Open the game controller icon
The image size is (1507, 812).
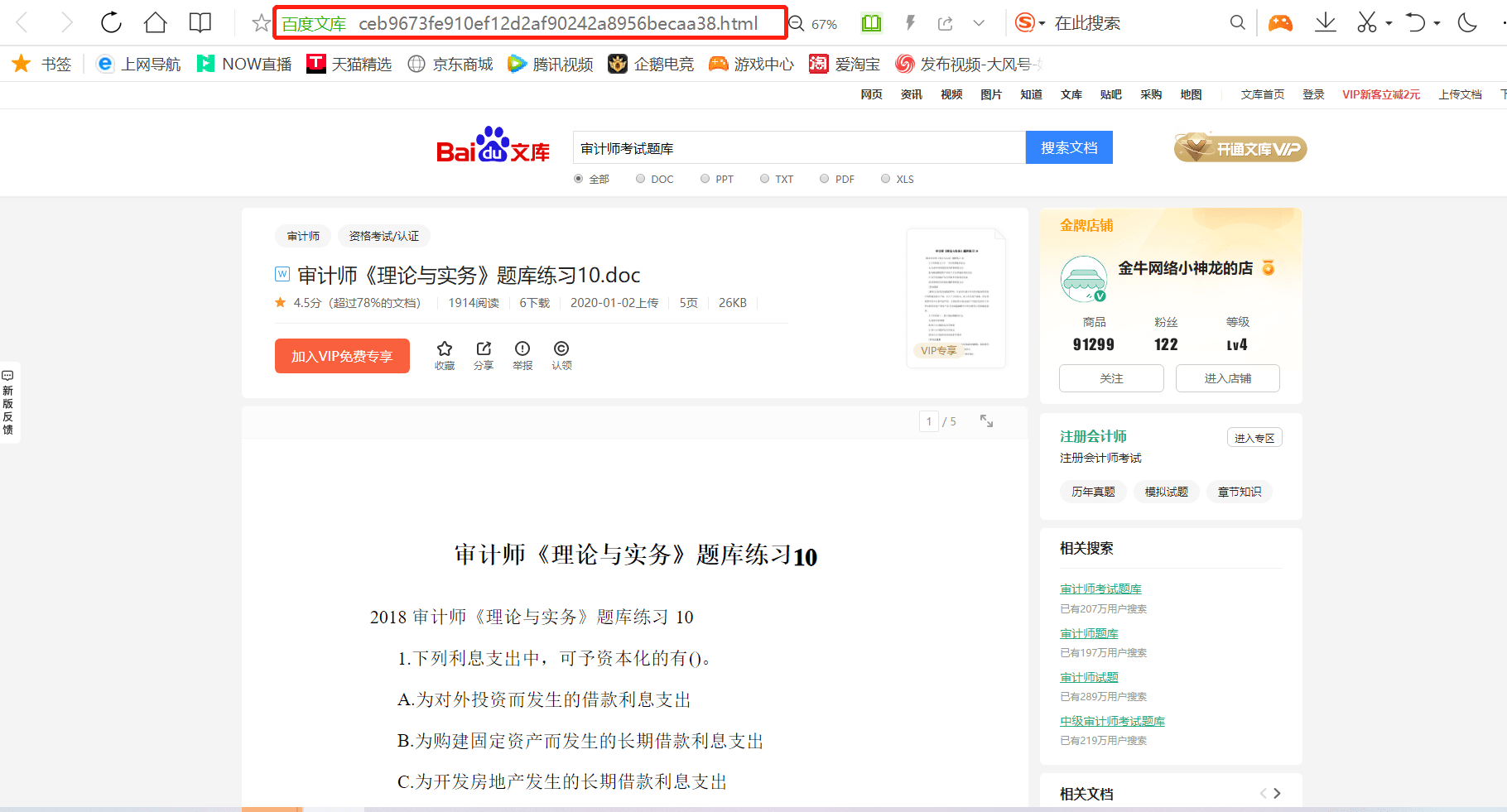(x=1280, y=23)
